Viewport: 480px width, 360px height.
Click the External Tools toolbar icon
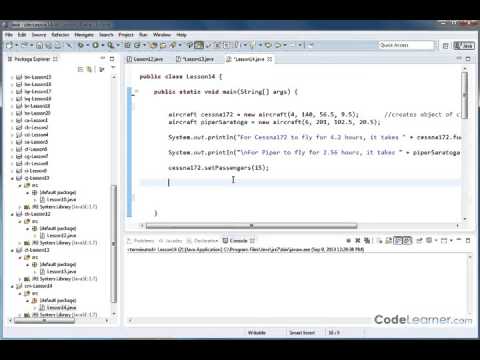click(x=110, y=45)
